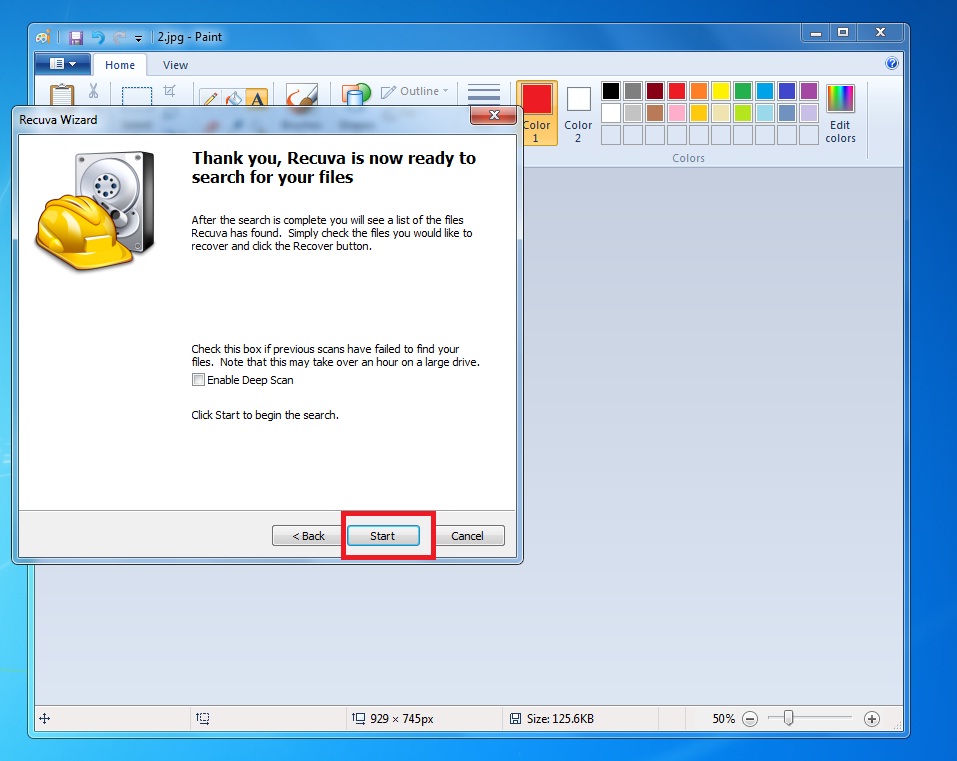This screenshot has height=761, width=957.
Task: Click the '50%' zoom level text
Action: (x=724, y=719)
